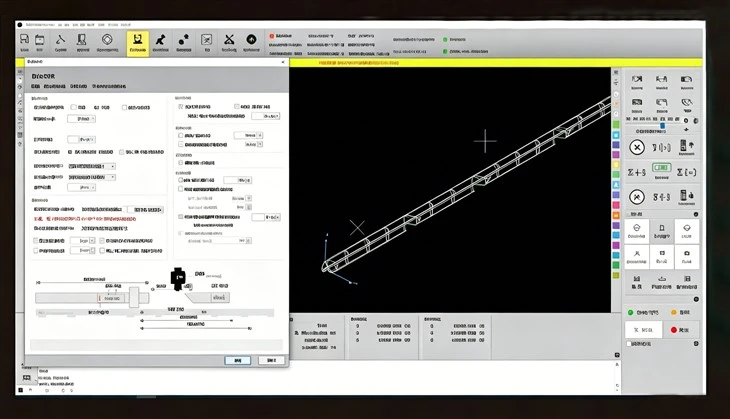This screenshot has height=419, width=730.
Task: Click the yellow highlighted toolbar icon
Action: click(138, 43)
